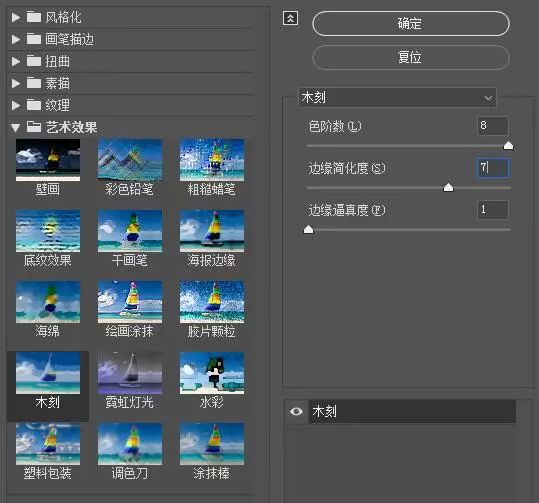Expand the 纹理 folder
The image size is (539, 503).
click(x=15, y=105)
